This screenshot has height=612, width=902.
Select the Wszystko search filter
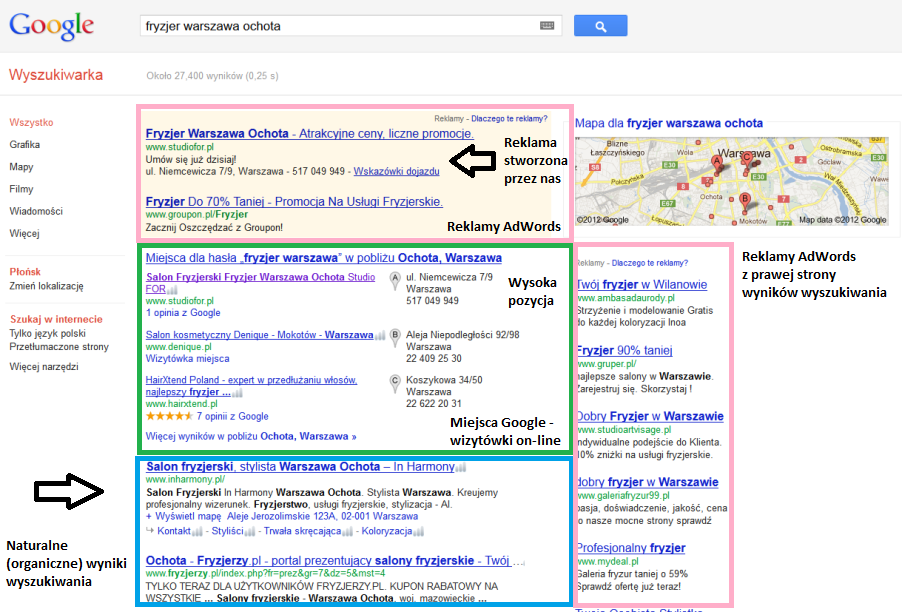coord(31,123)
